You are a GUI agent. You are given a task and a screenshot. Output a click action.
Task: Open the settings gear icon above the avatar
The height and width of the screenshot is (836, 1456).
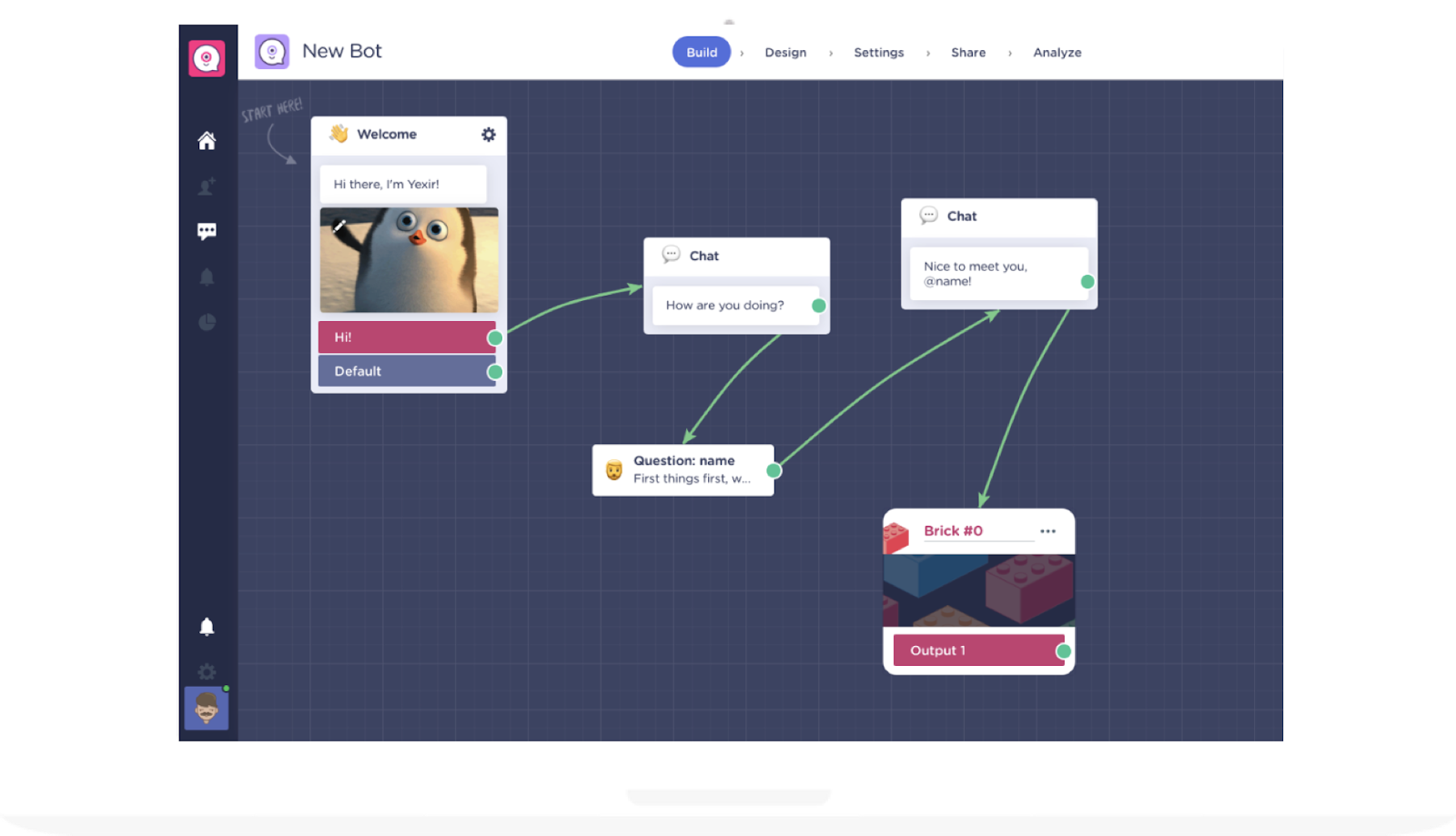pos(207,671)
